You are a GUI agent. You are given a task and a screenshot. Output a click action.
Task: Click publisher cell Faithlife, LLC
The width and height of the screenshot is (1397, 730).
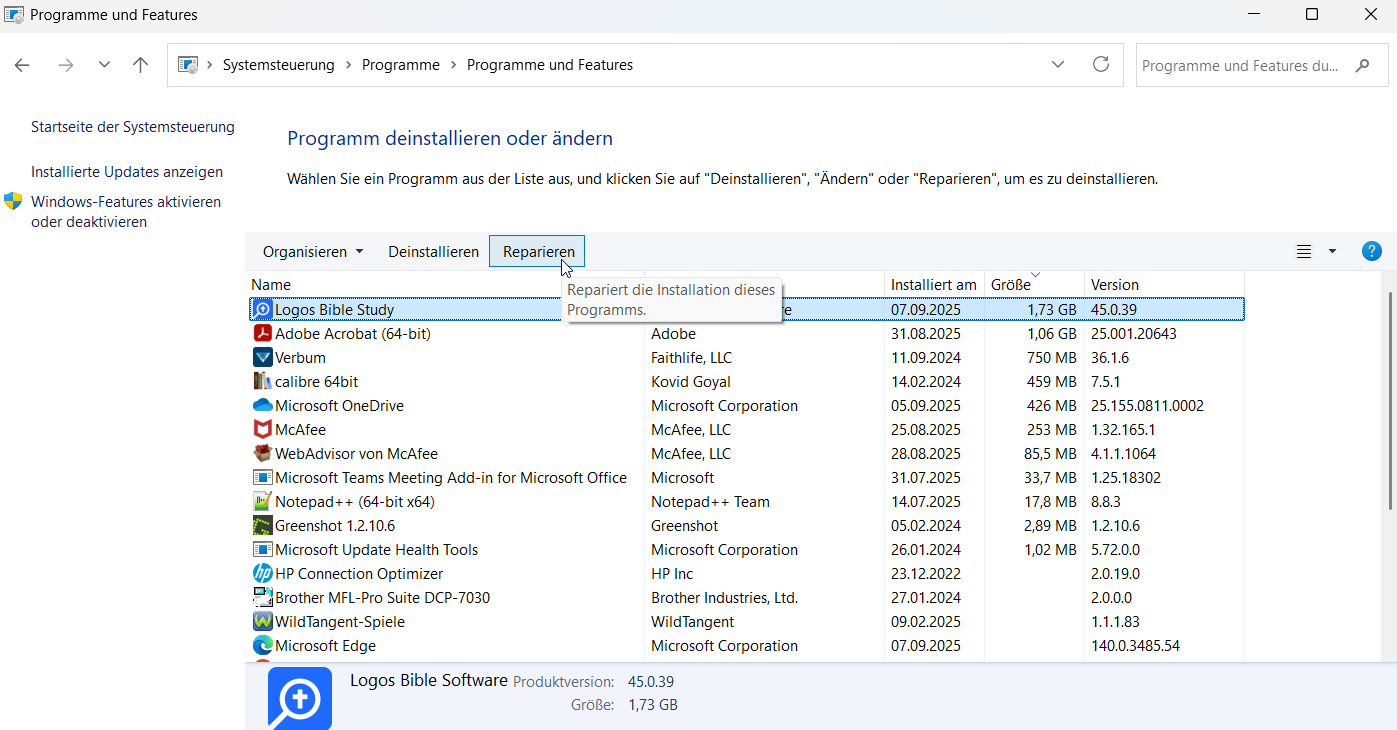(691, 357)
